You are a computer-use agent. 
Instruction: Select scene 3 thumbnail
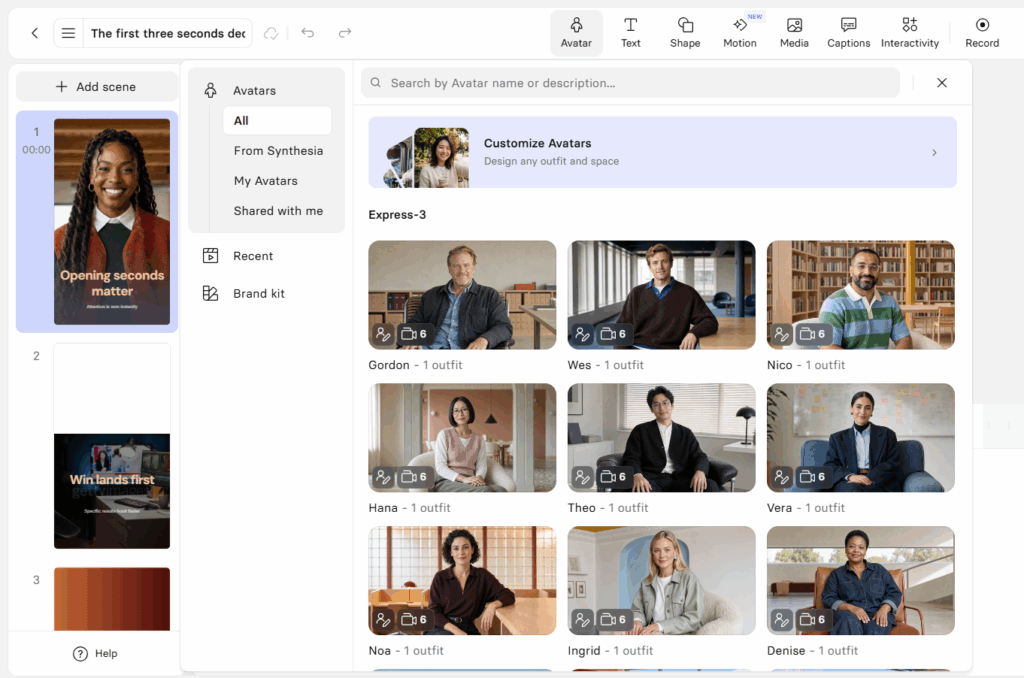(112, 599)
